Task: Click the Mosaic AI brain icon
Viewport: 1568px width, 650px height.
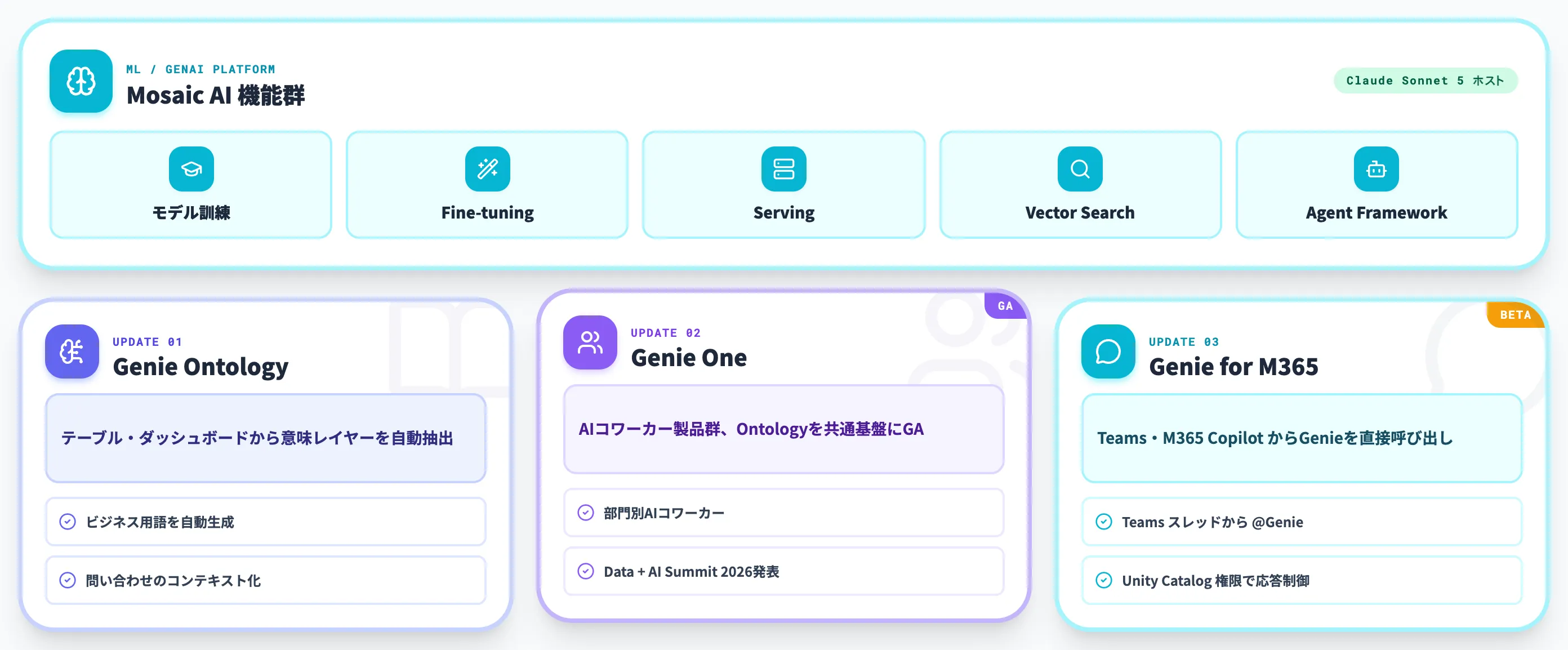Action: click(x=81, y=81)
